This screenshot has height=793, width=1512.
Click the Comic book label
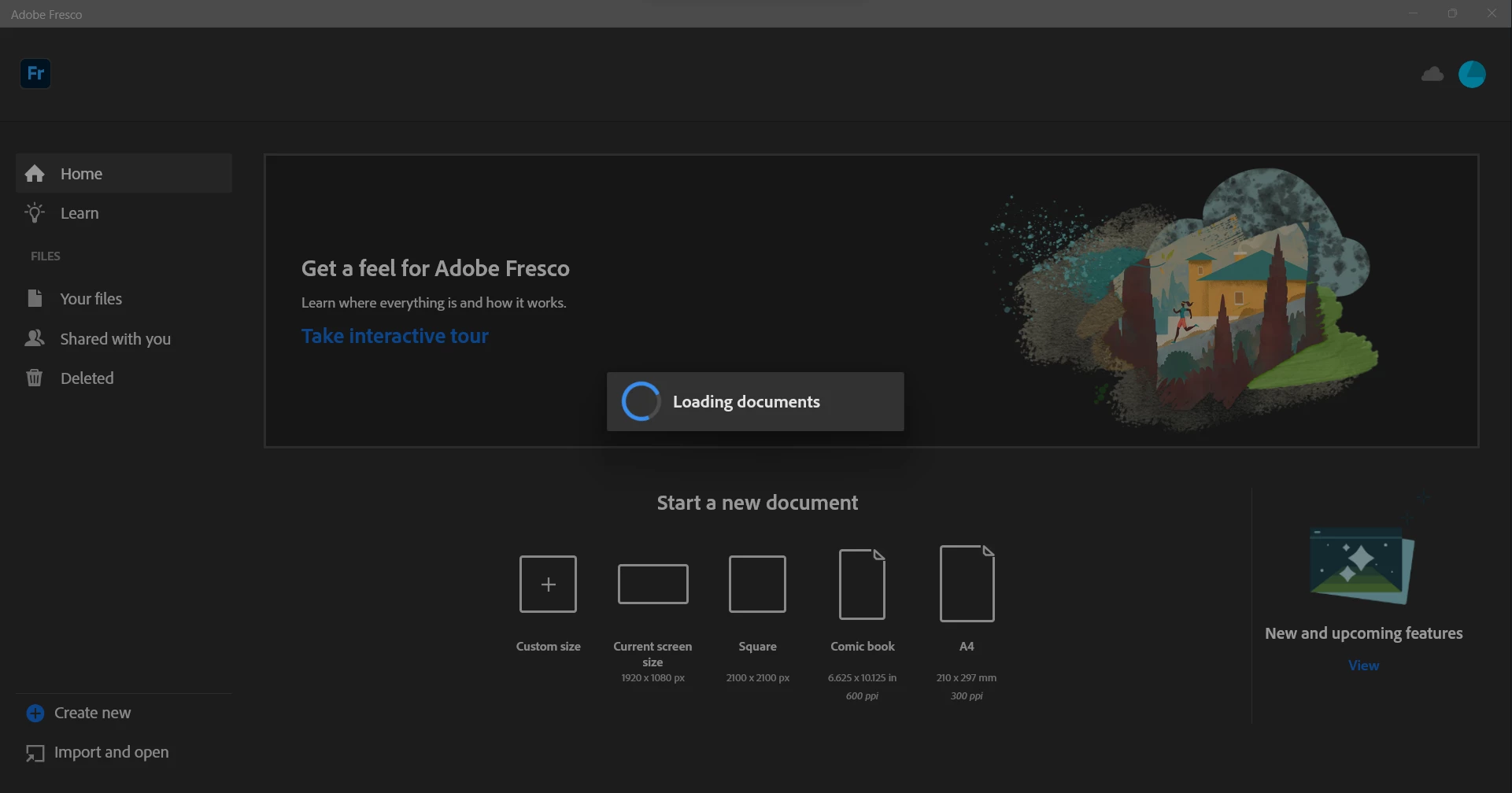[863, 647]
